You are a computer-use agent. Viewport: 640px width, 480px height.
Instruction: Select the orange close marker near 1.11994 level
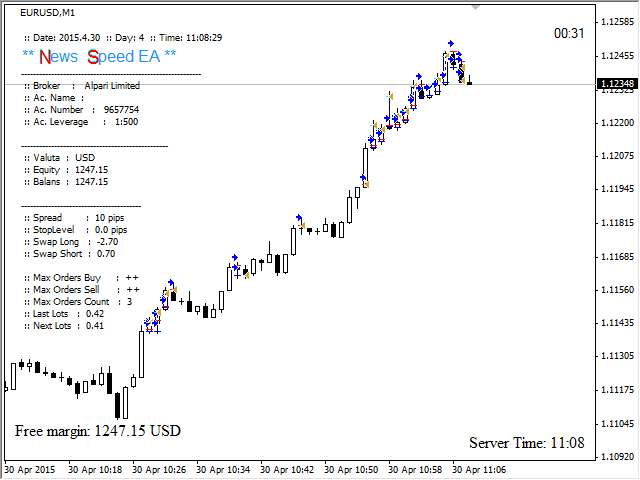pyautogui.click(x=366, y=184)
